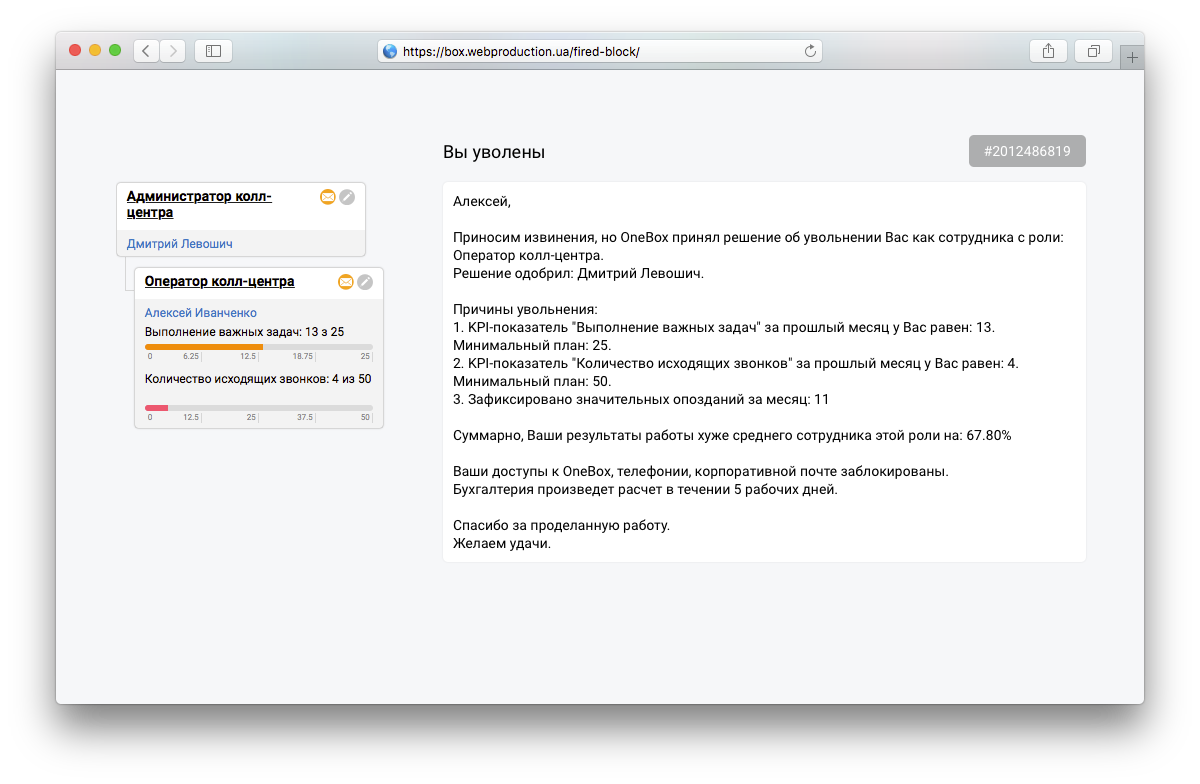Toggle the Safari sidebar button

click(x=213, y=51)
